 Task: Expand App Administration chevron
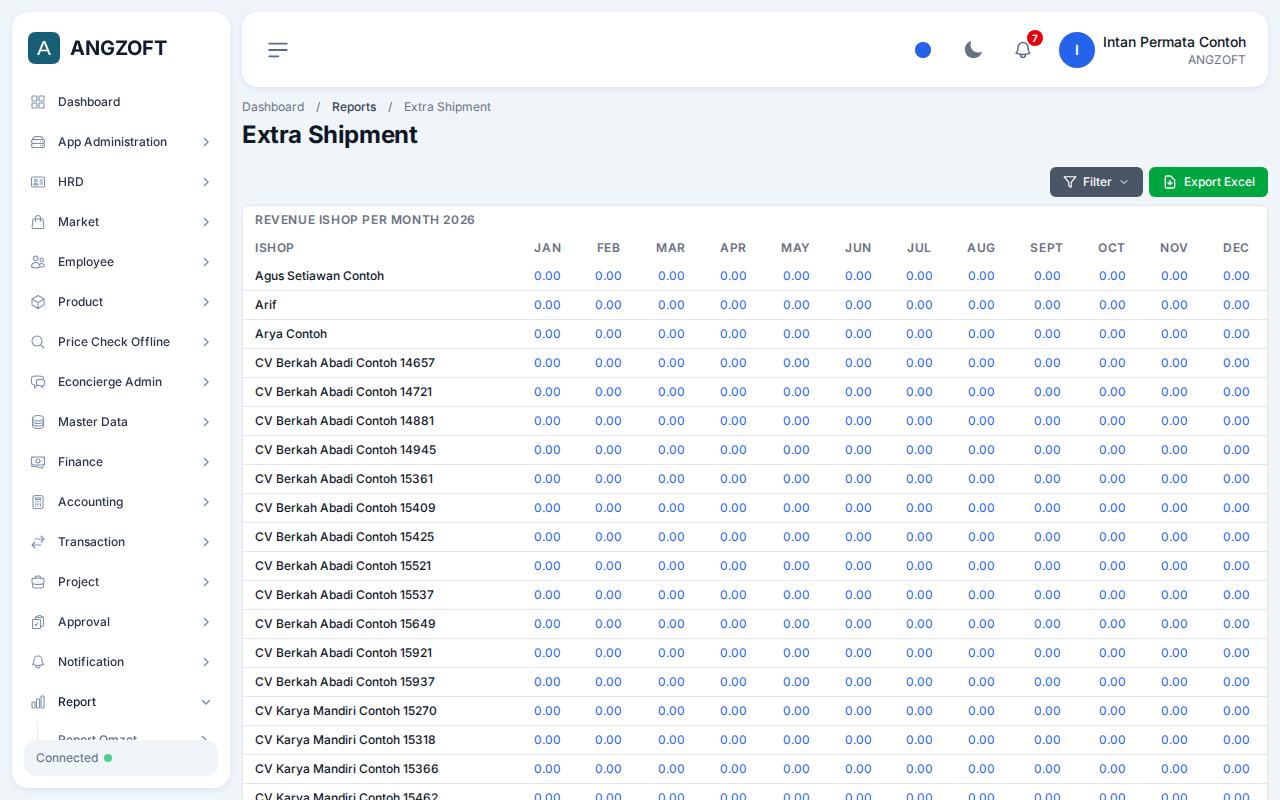206,142
